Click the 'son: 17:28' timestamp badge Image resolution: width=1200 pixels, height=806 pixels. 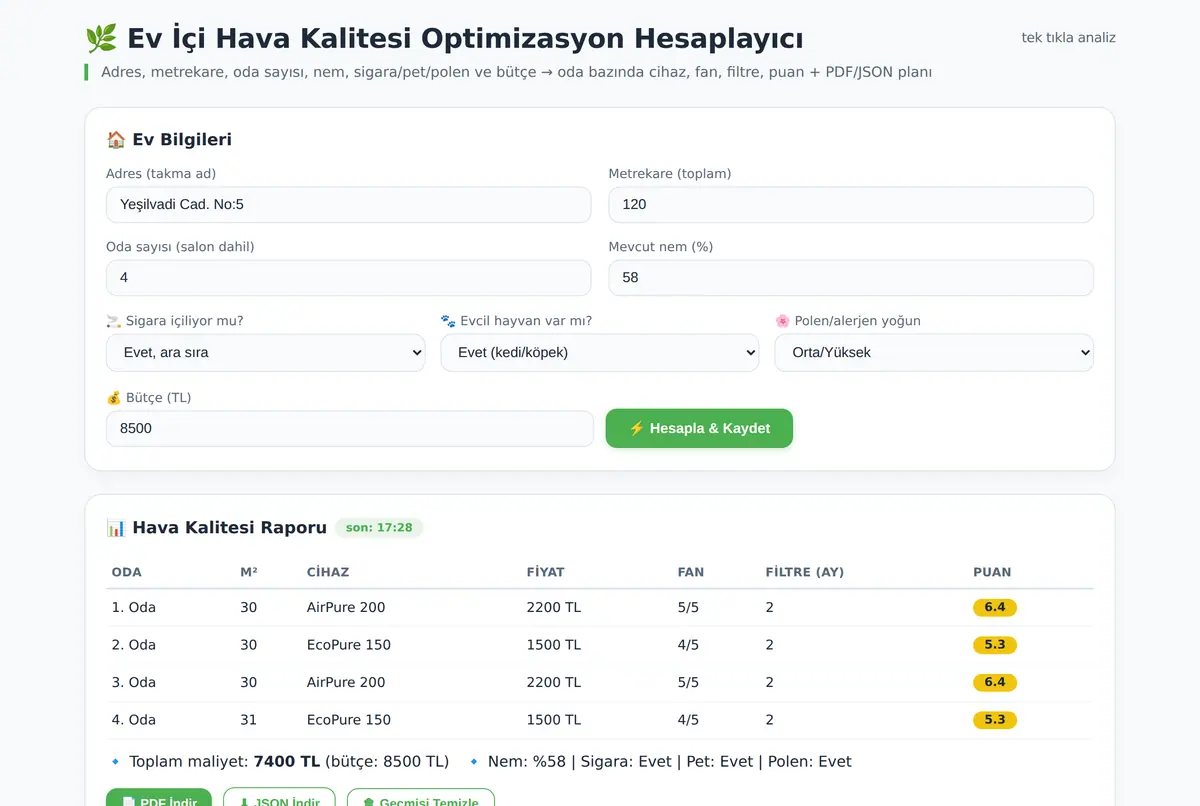(379, 527)
